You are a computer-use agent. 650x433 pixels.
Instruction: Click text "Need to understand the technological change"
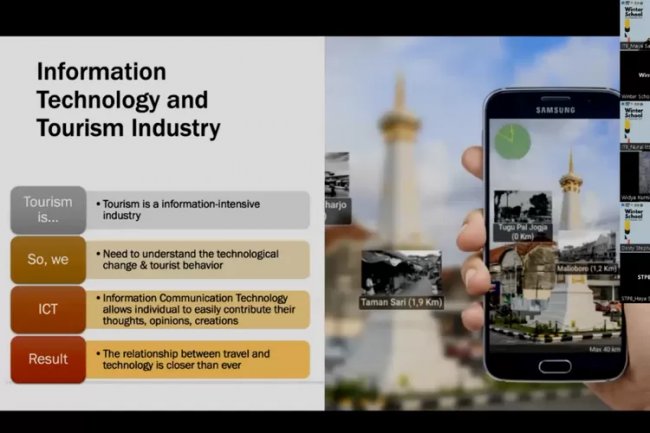pyautogui.click(x=190, y=259)
